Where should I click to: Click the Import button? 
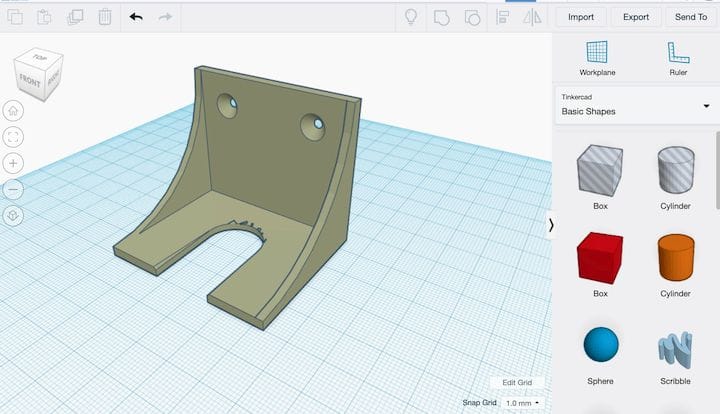[580, 17]
